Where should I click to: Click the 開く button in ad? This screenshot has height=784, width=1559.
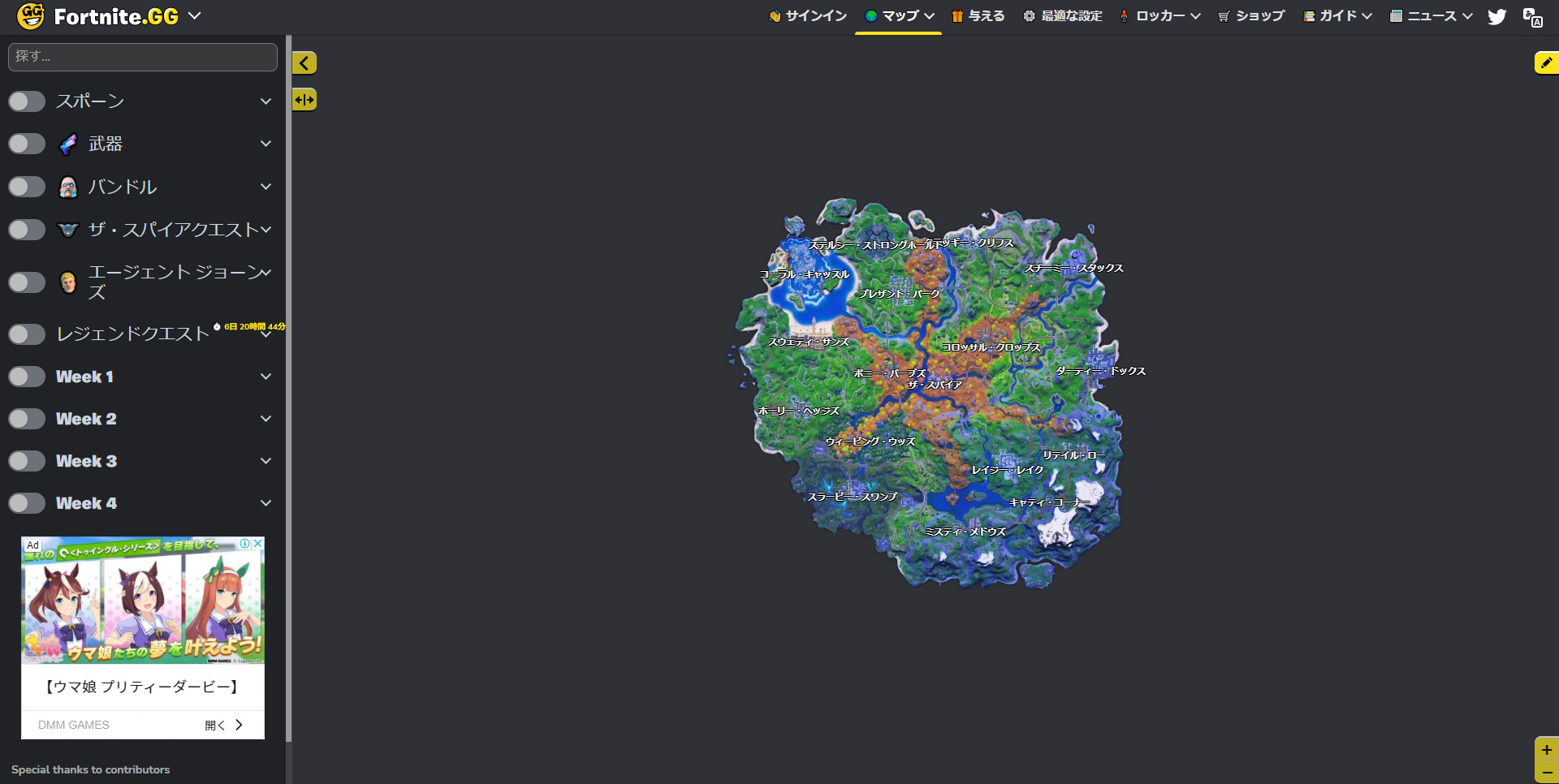pyautogui.click(x=224, y=725)
